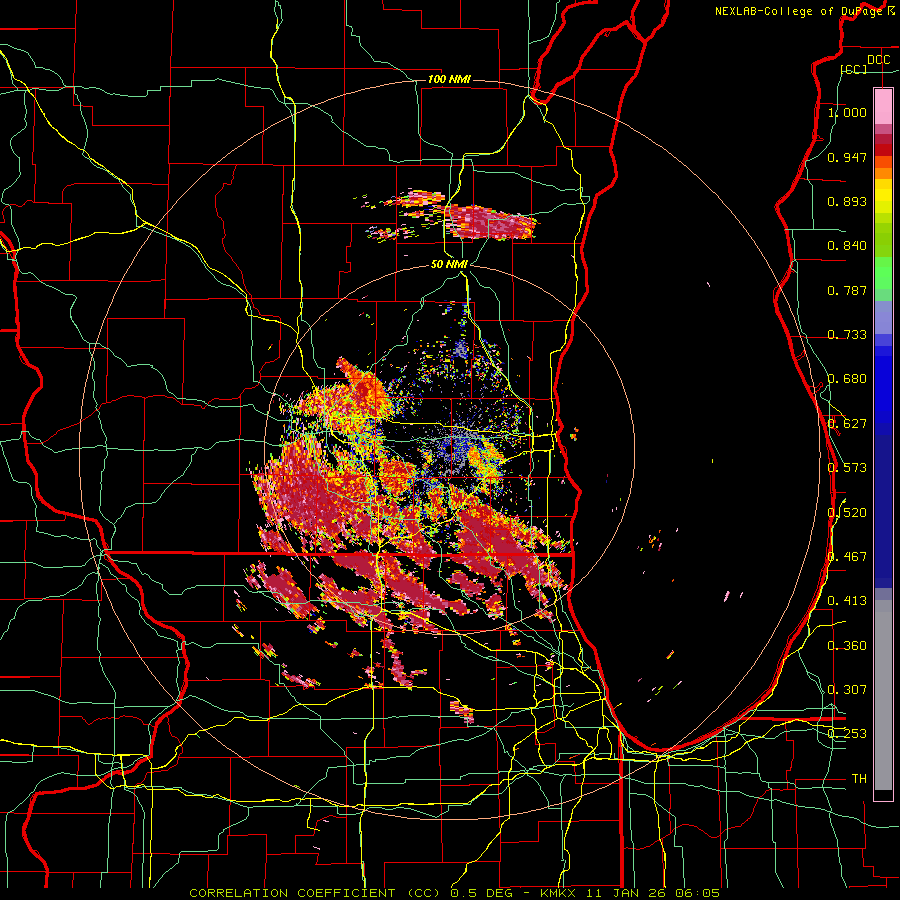The image size is (900, 900).
Task: Select the 0.307 scale value
Action: tap(847, 690)
